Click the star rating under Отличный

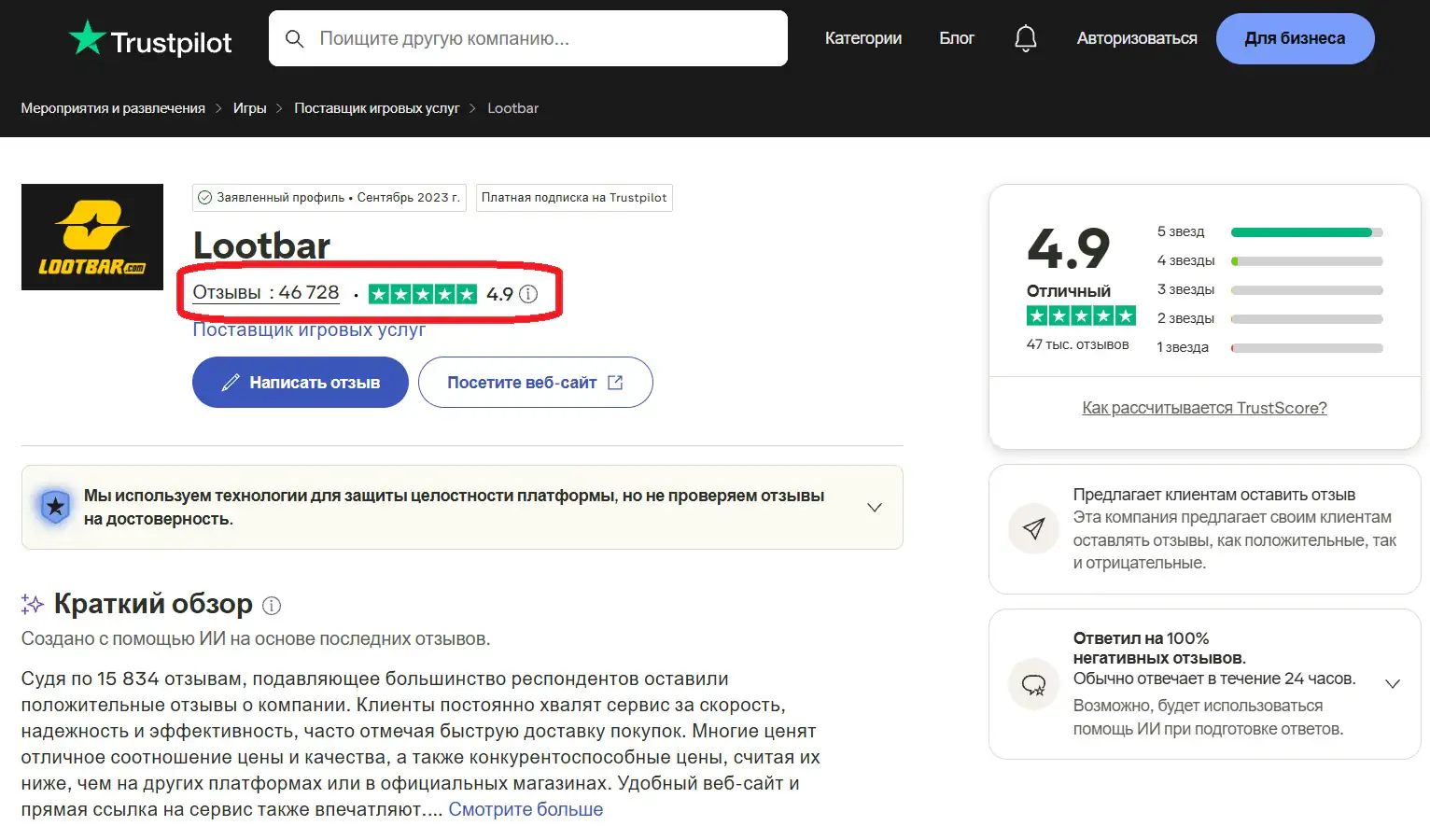click(1081, 315)
